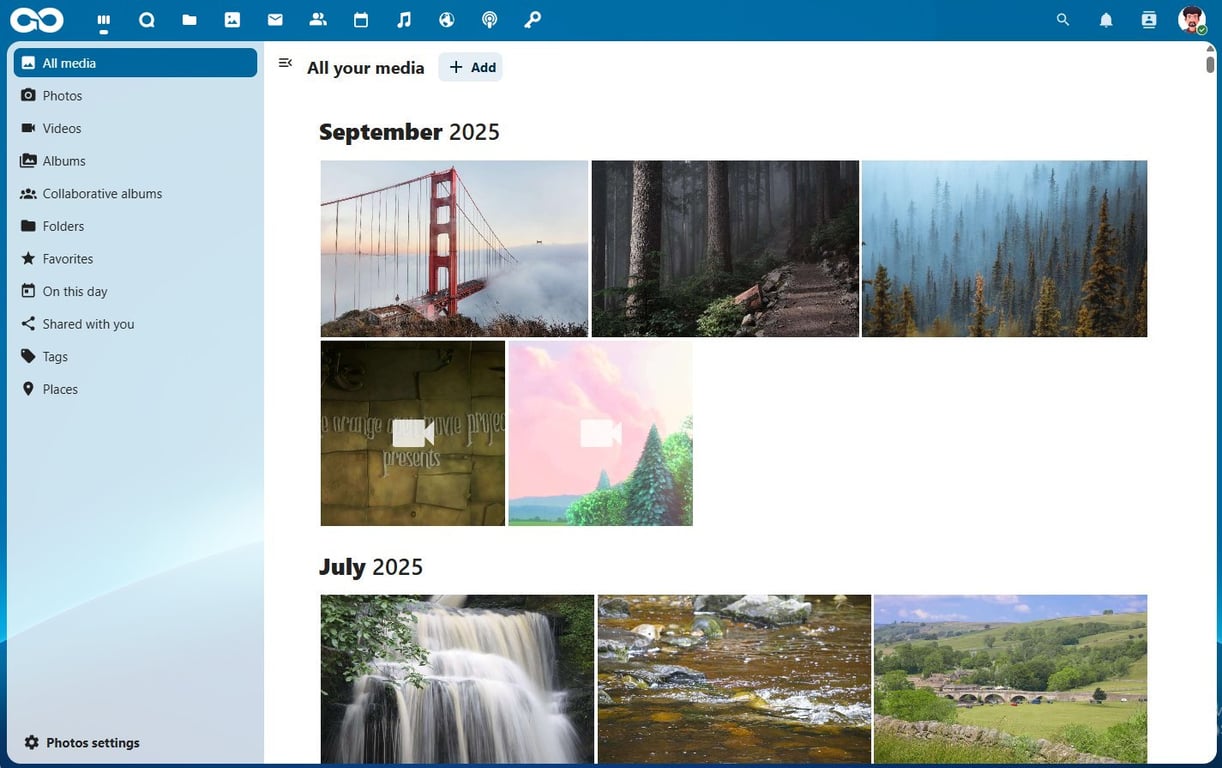Screen dimensions: 1222x768
Task: Open Tags in sidebar
Action: pos(135,357)
